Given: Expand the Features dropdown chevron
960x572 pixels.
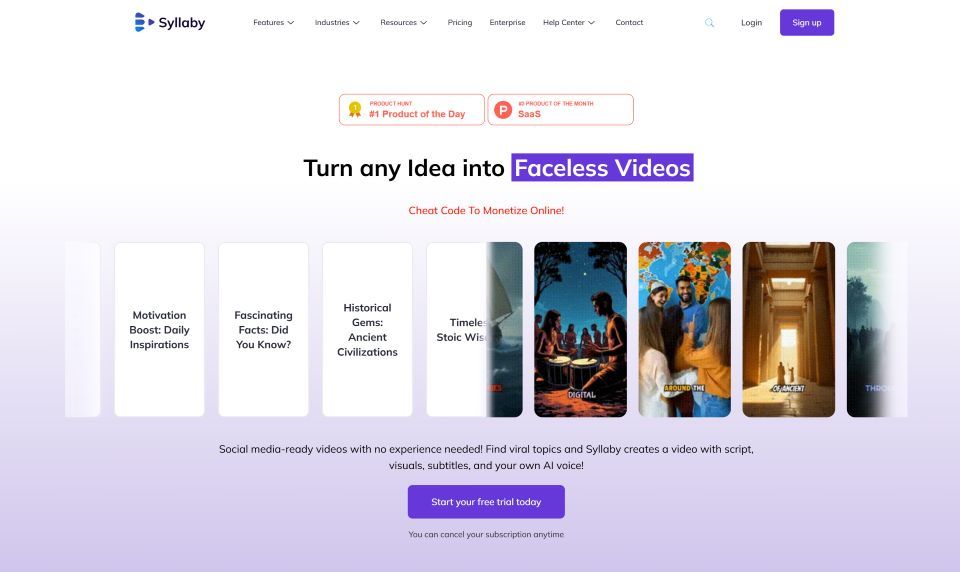Looking at the screenshot, I should pos(291,23).
